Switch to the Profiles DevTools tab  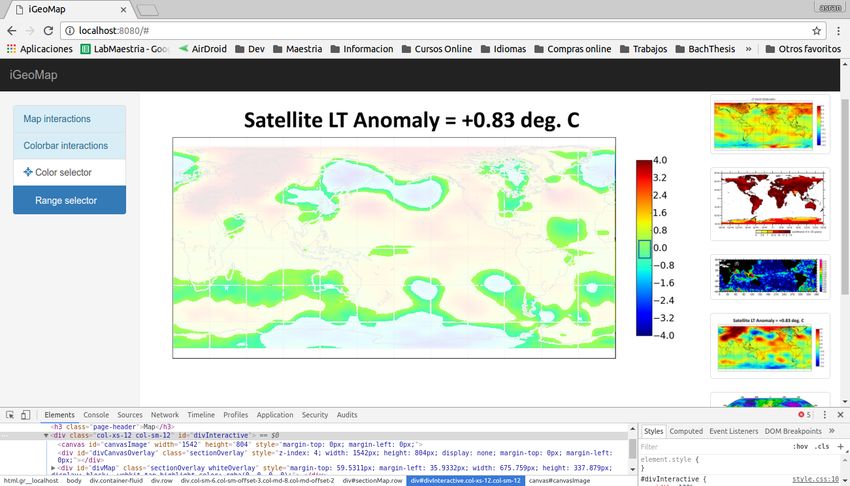(235, 414)
